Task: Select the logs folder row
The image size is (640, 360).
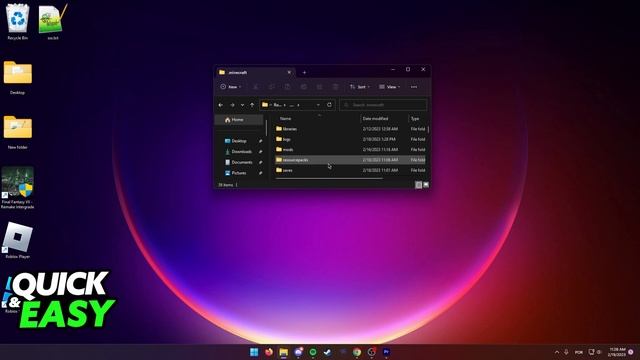Action: (x=350, y=139)
